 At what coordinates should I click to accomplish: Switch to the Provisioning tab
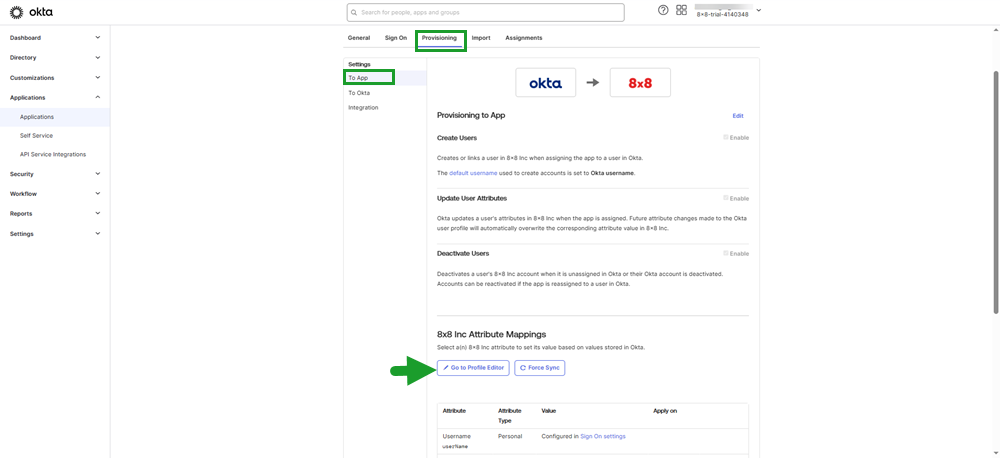click(439, 38)
